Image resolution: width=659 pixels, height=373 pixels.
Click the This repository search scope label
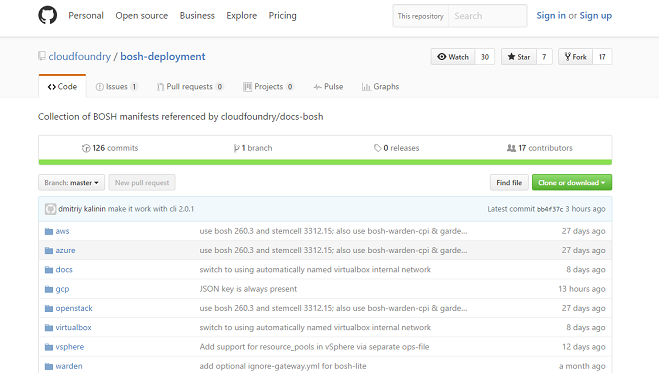421,16
